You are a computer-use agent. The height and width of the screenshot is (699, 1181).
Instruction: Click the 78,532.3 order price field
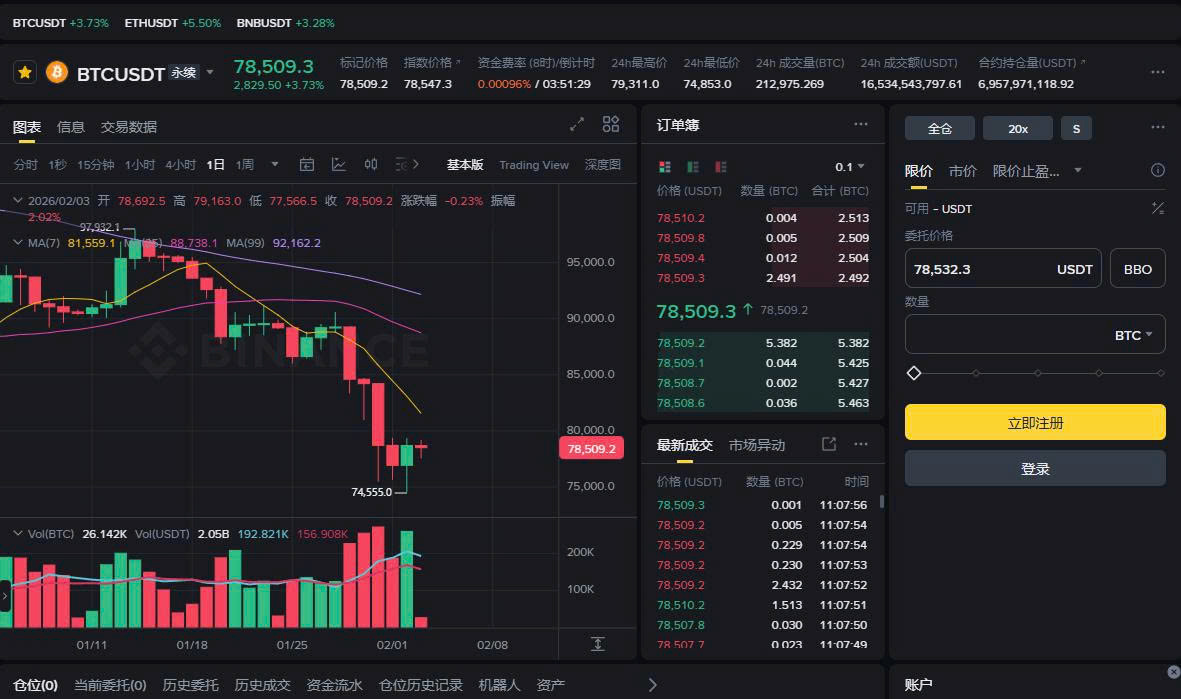[1003, 269]
